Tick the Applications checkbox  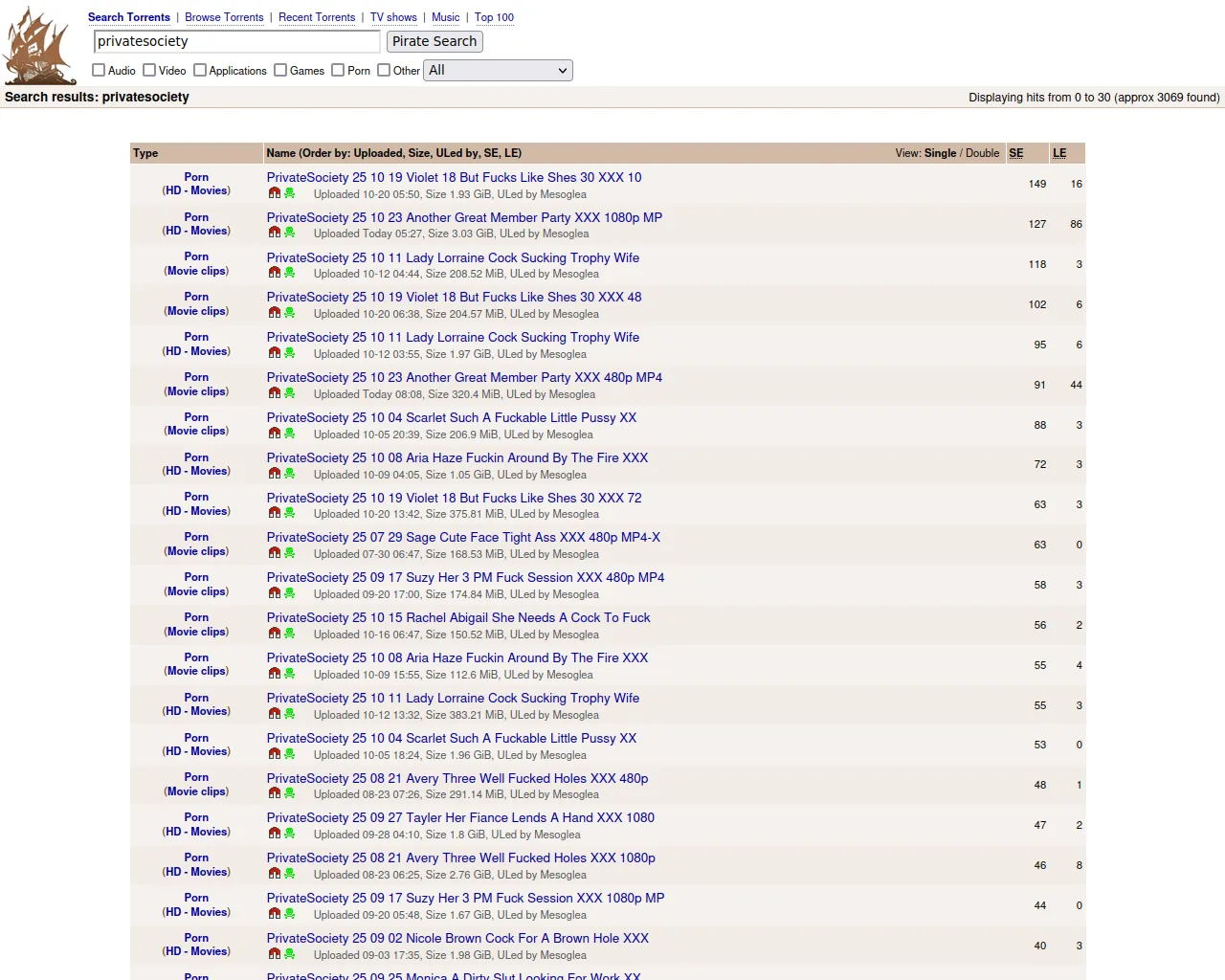pos(200,70)
